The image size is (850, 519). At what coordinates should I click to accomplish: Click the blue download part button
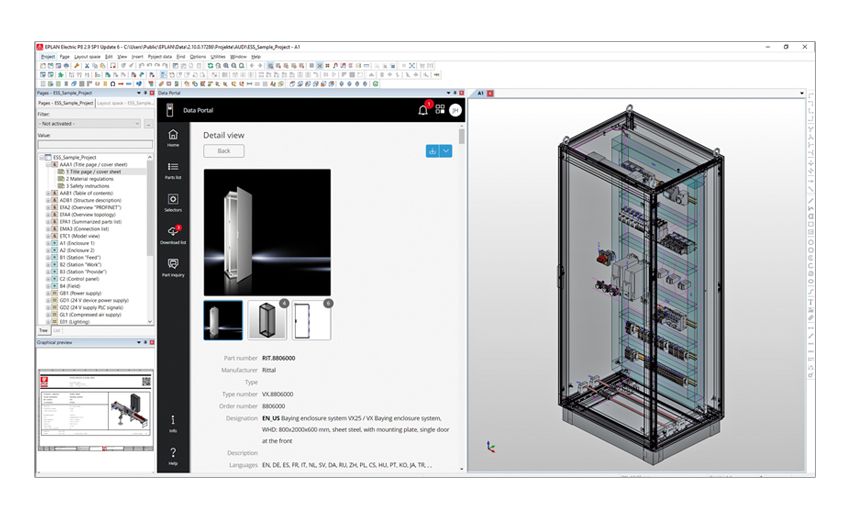[432, 151]
